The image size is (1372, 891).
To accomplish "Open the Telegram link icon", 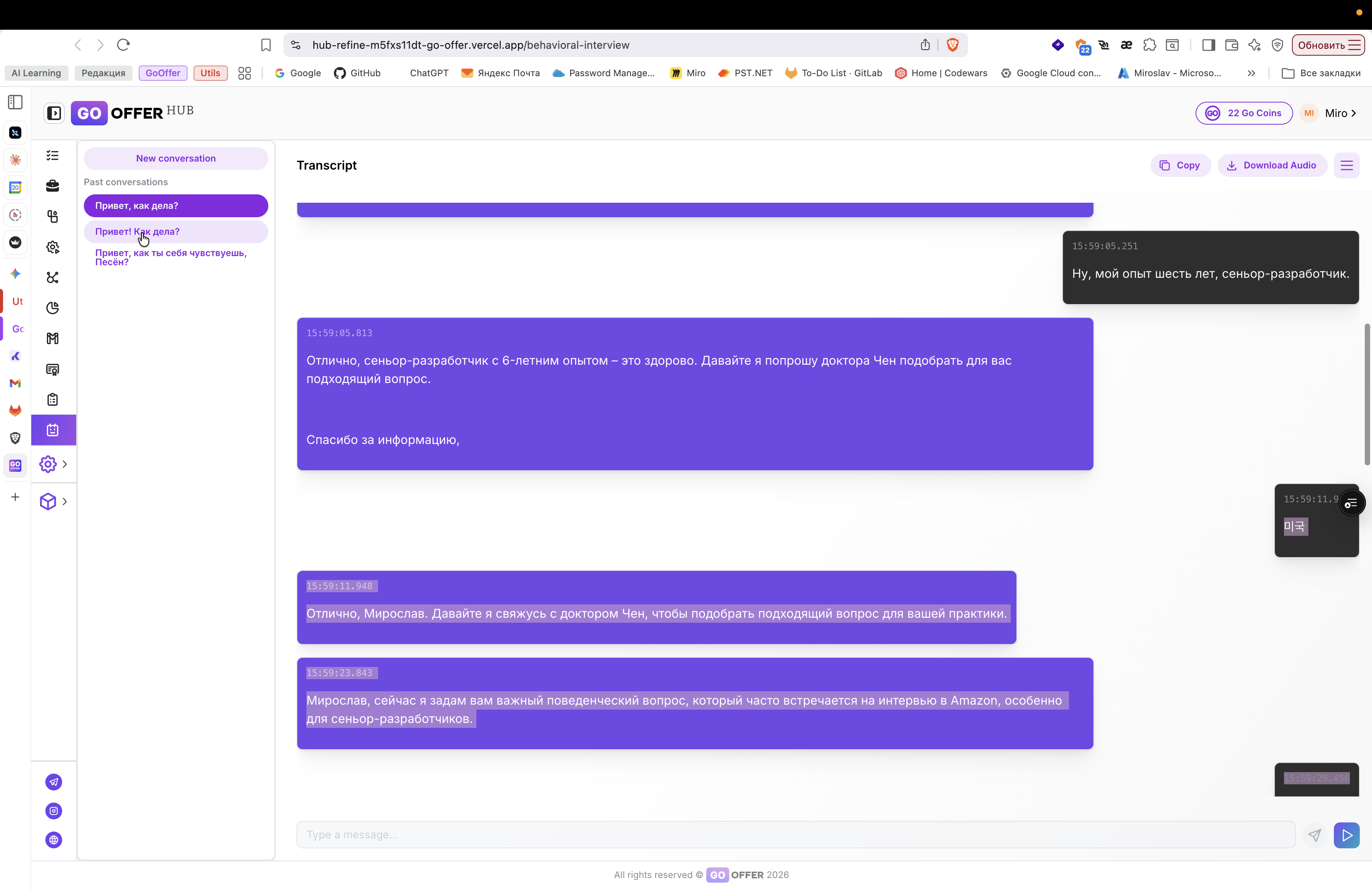I will (54, 782).
